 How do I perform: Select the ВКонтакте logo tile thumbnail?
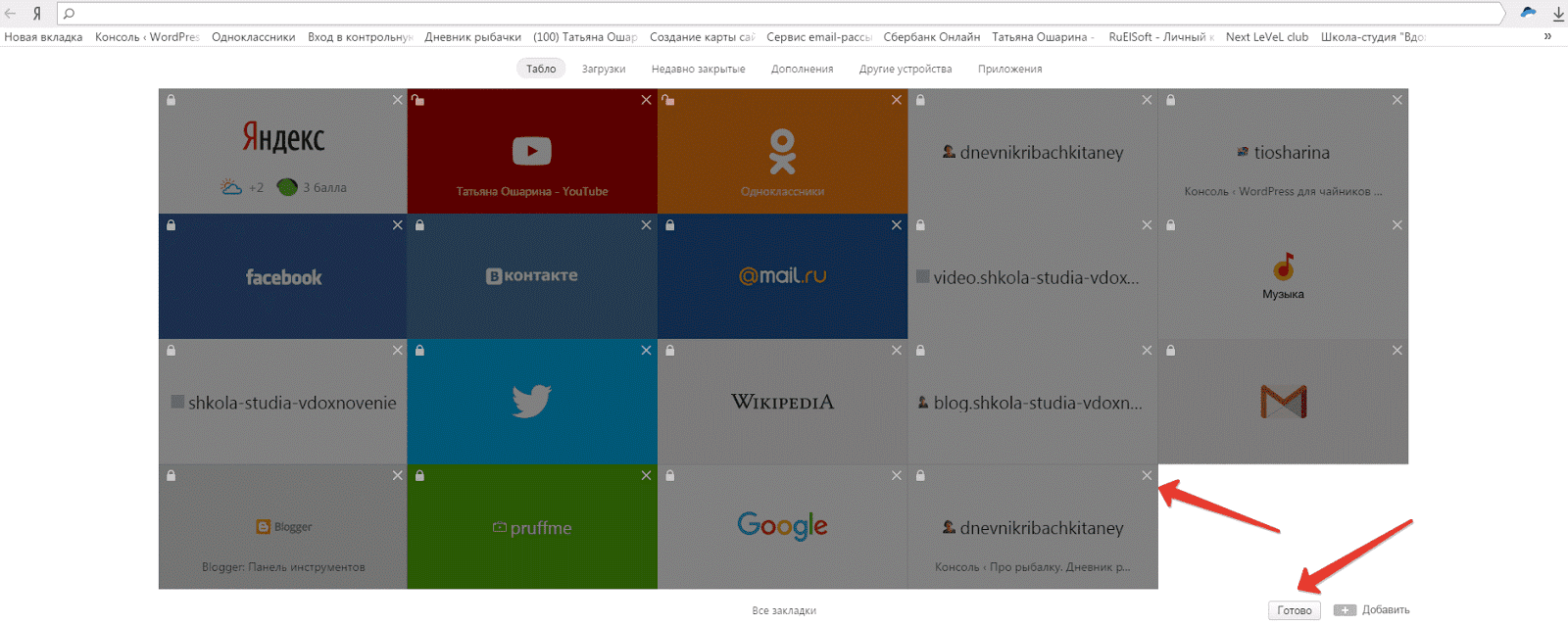[532, 276]
